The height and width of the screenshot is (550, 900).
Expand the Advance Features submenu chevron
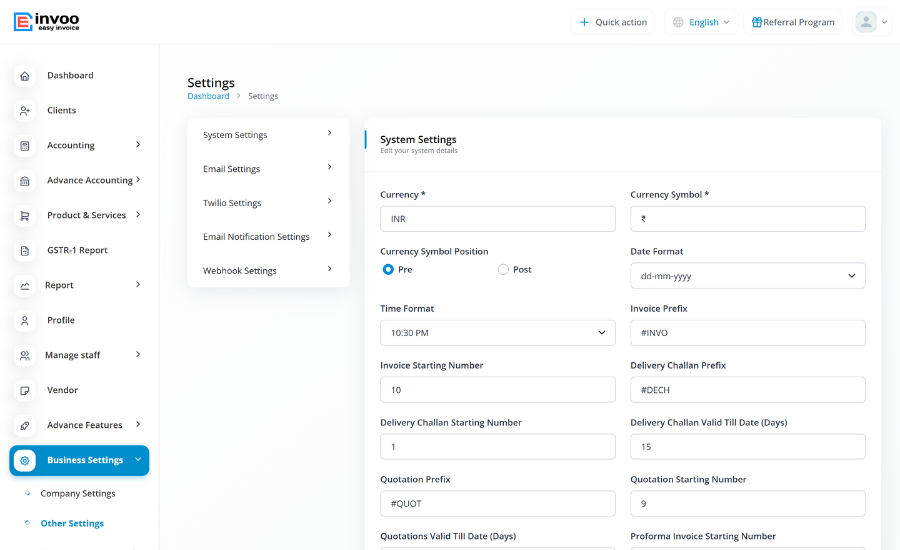click(x=138, y=424)
